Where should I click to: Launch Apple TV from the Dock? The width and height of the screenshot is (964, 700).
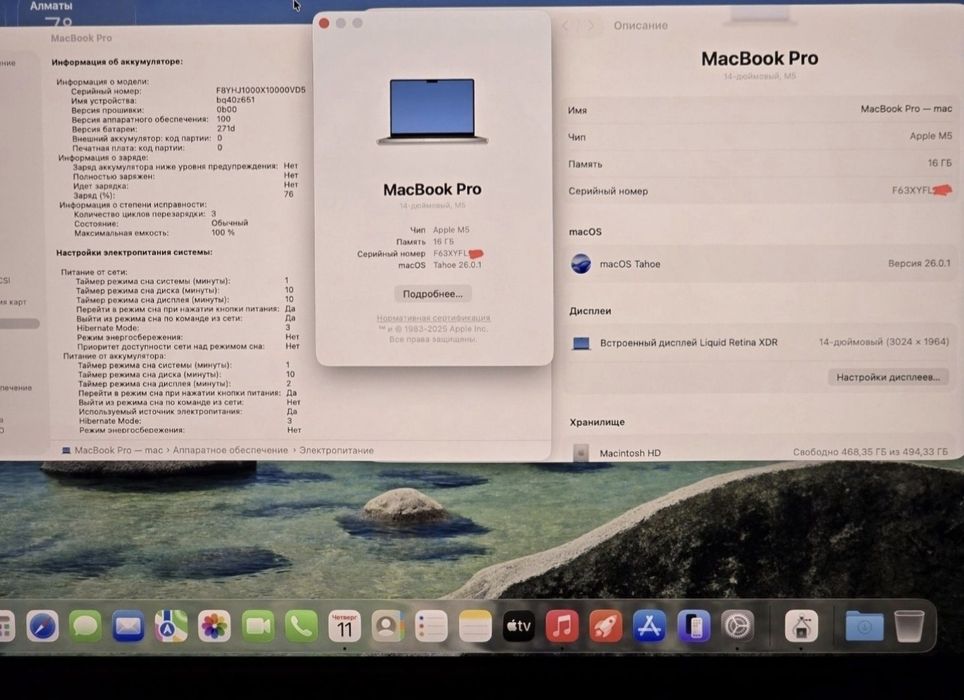coord(518,626)
